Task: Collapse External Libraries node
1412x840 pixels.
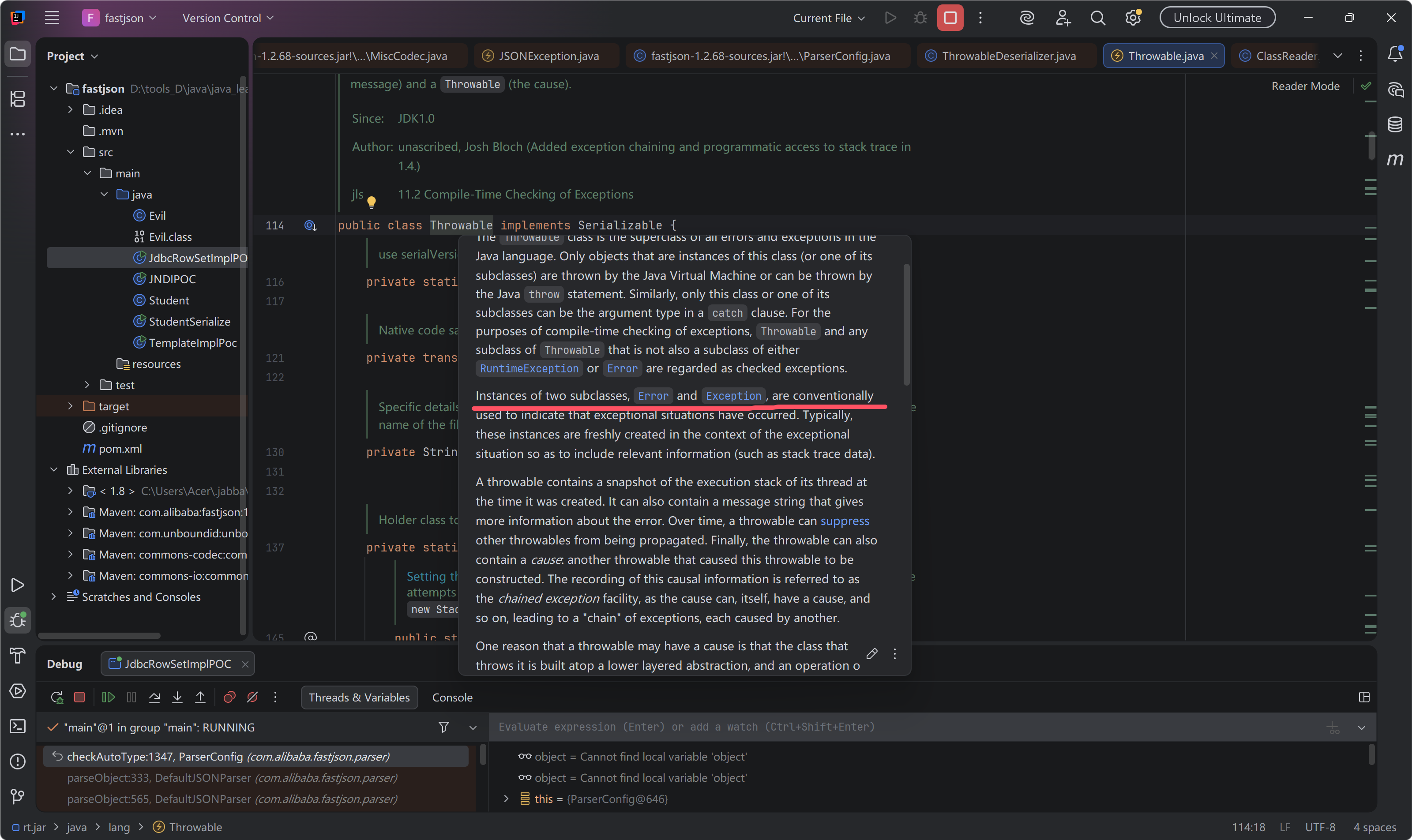Action: point(54,469)
